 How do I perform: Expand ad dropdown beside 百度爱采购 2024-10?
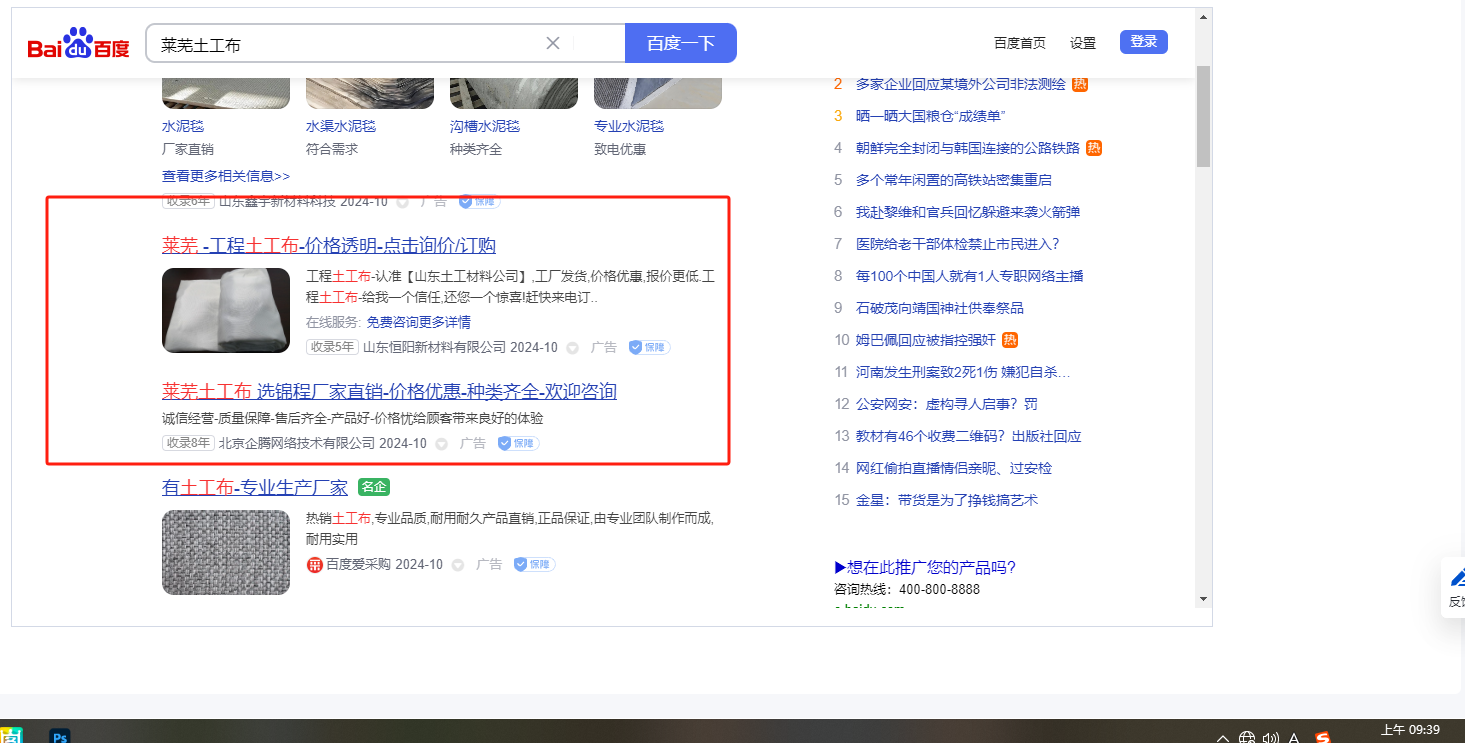[458, 565]
